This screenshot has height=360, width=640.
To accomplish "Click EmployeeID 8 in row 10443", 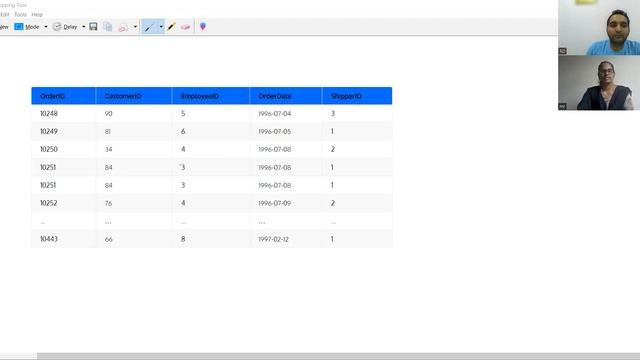I will coord(183,239).
